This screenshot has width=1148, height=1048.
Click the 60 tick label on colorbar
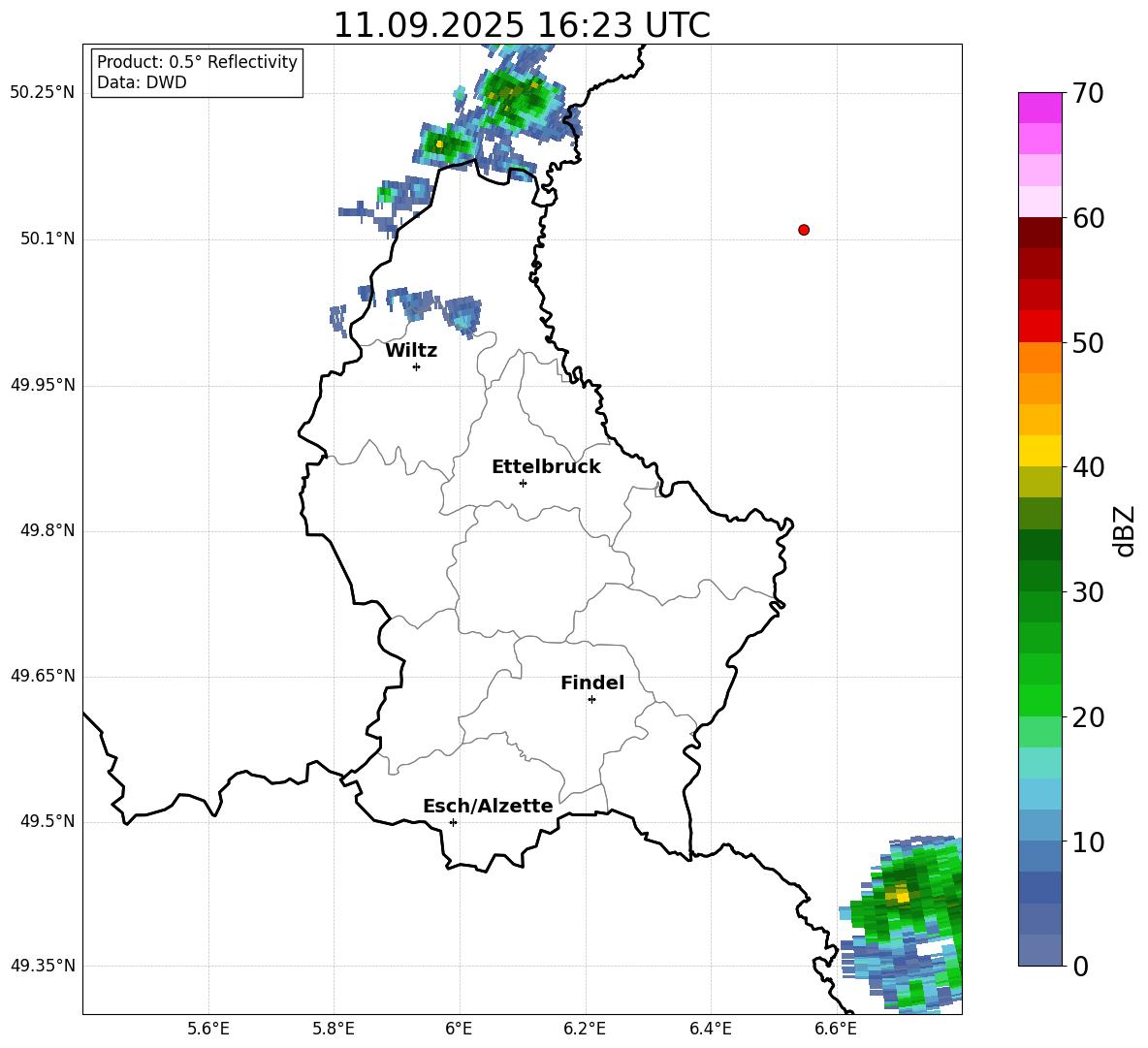(1088, 218)
